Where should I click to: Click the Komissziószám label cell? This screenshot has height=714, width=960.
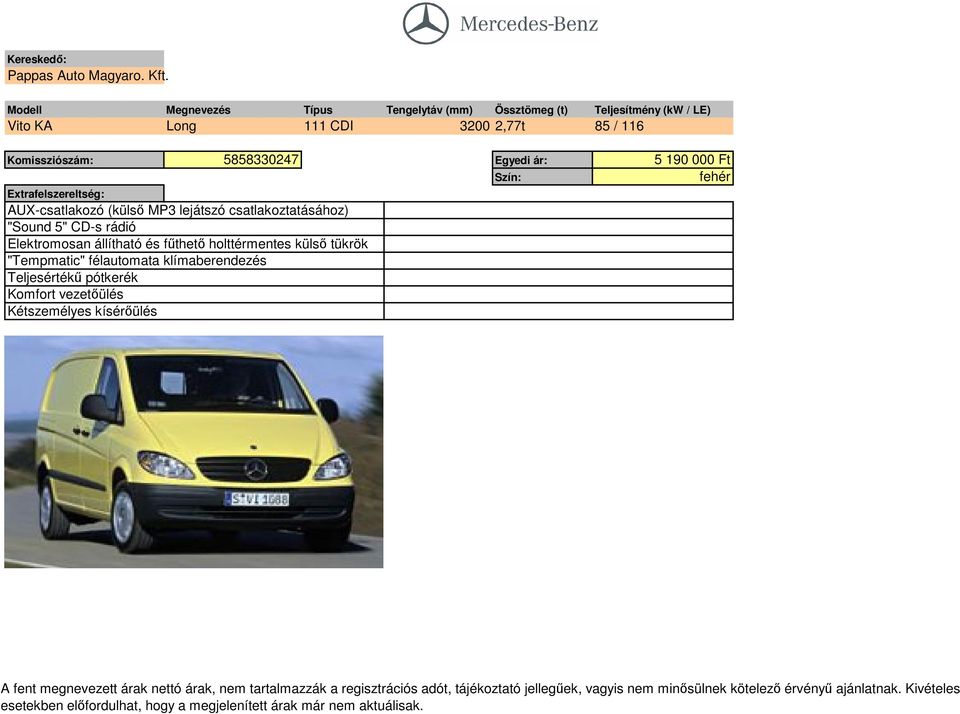(x=84, y=160)
